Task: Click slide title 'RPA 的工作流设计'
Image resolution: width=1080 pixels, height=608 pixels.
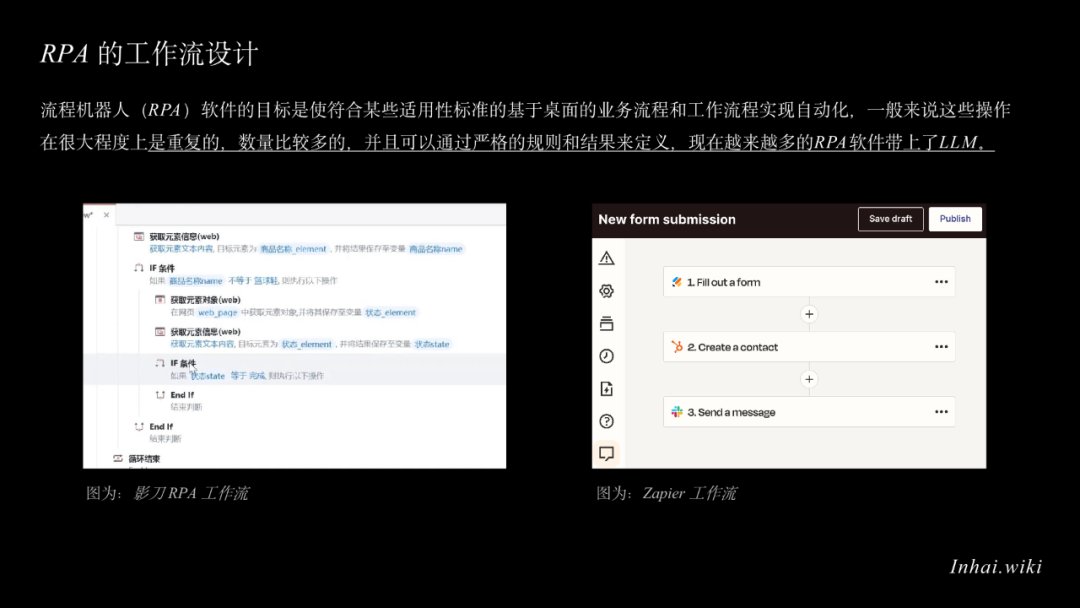Action: tap(149, 54)
